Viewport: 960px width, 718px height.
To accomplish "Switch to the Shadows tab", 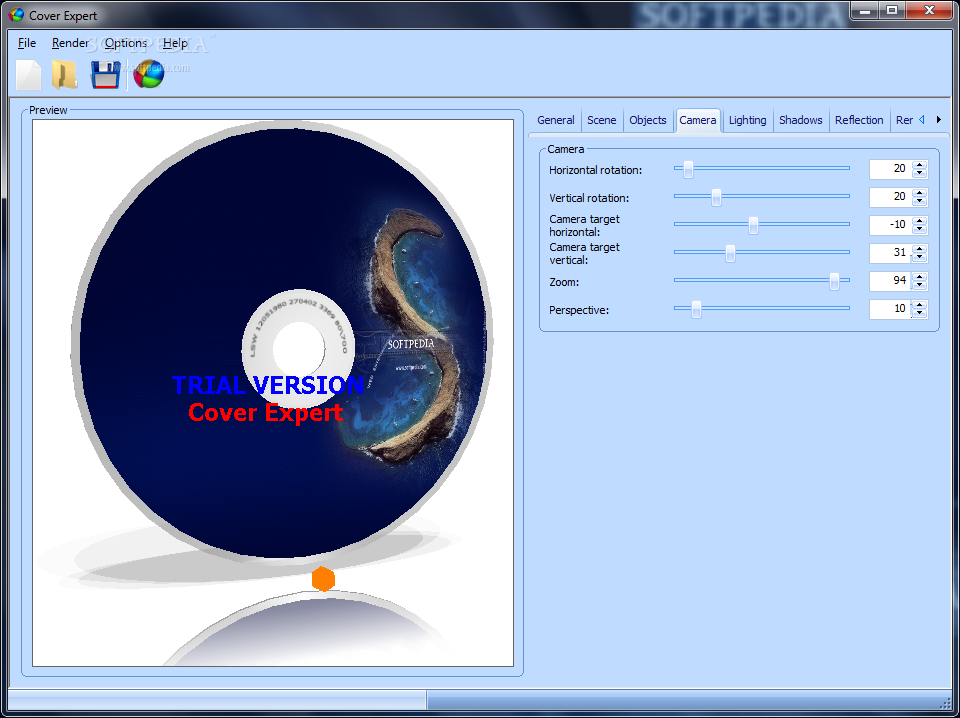I will click(x=800, y=120).
